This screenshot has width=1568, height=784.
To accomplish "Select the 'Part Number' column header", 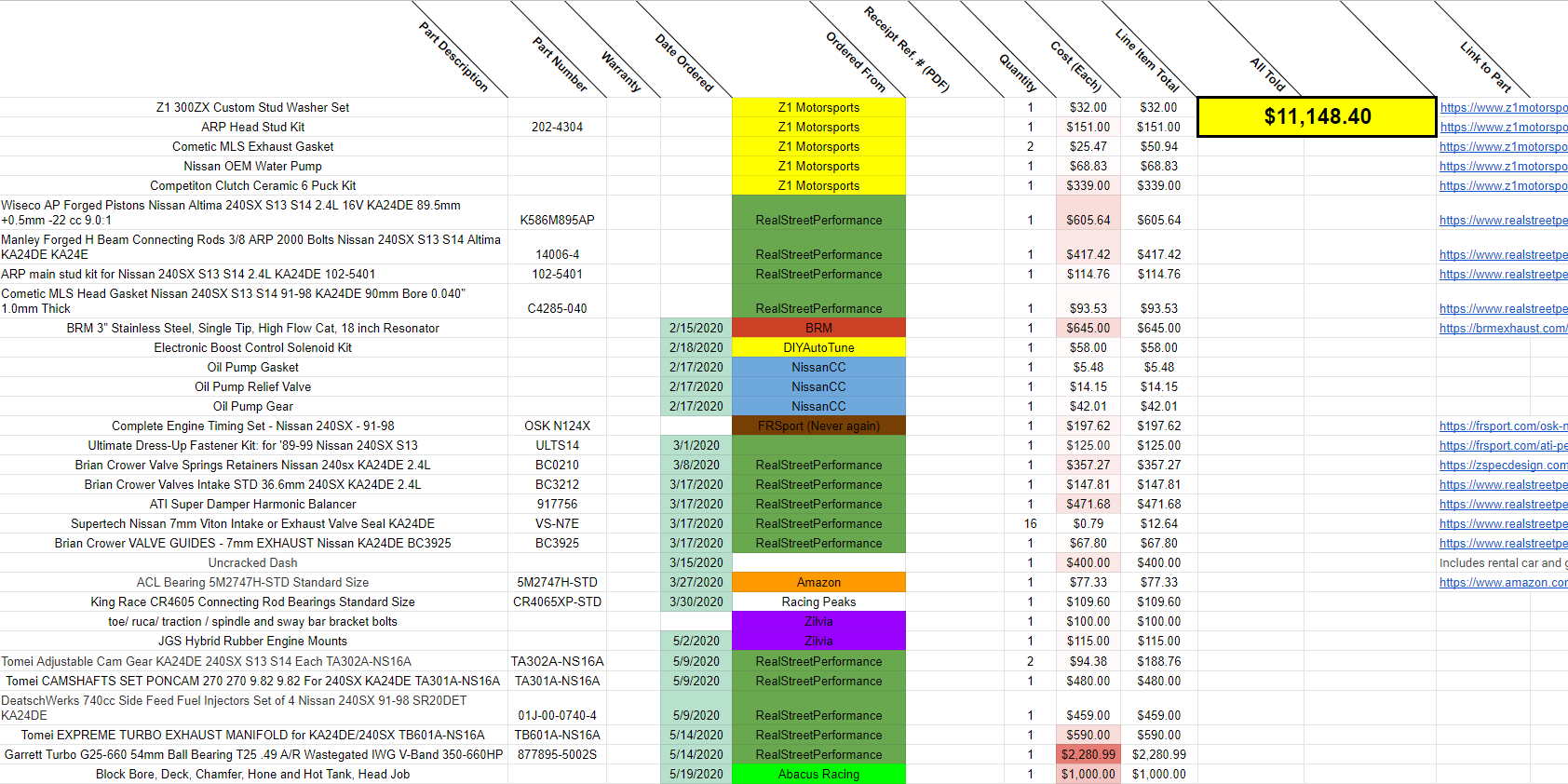I will click(x=560, y=64).
